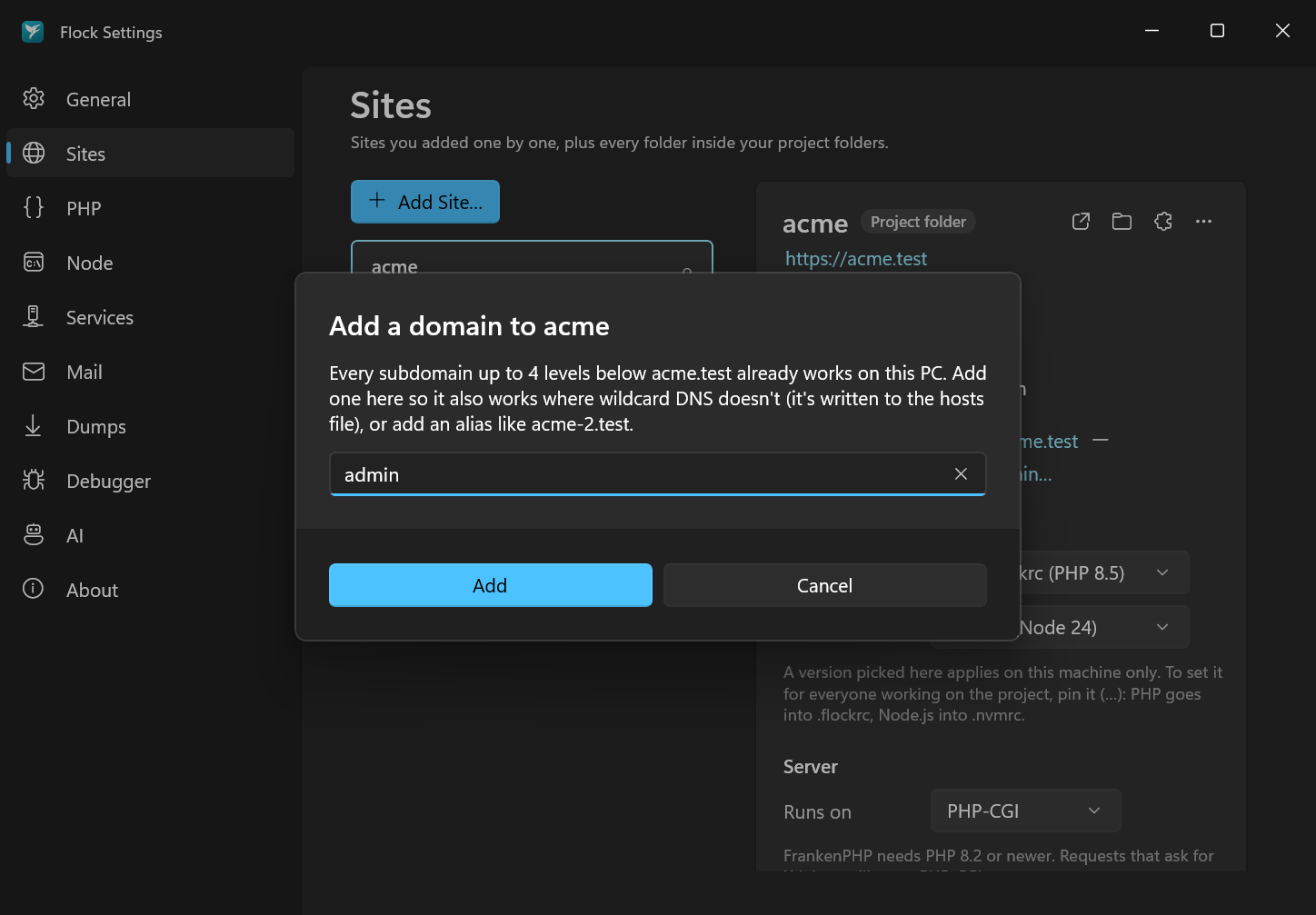
Task: Open the AI section label
Action: pyautogui.click(x=75, y=535)
